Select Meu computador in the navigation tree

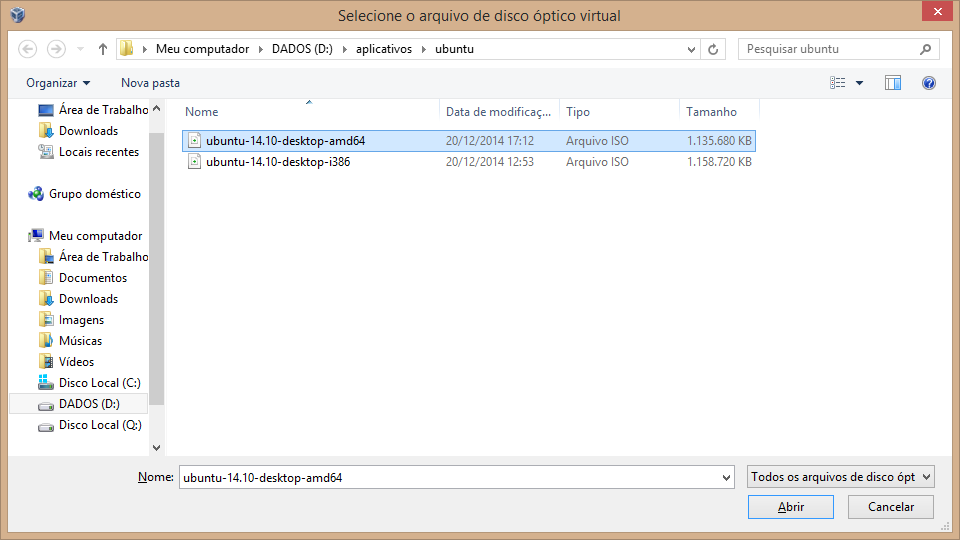click(x=95, y=236)
